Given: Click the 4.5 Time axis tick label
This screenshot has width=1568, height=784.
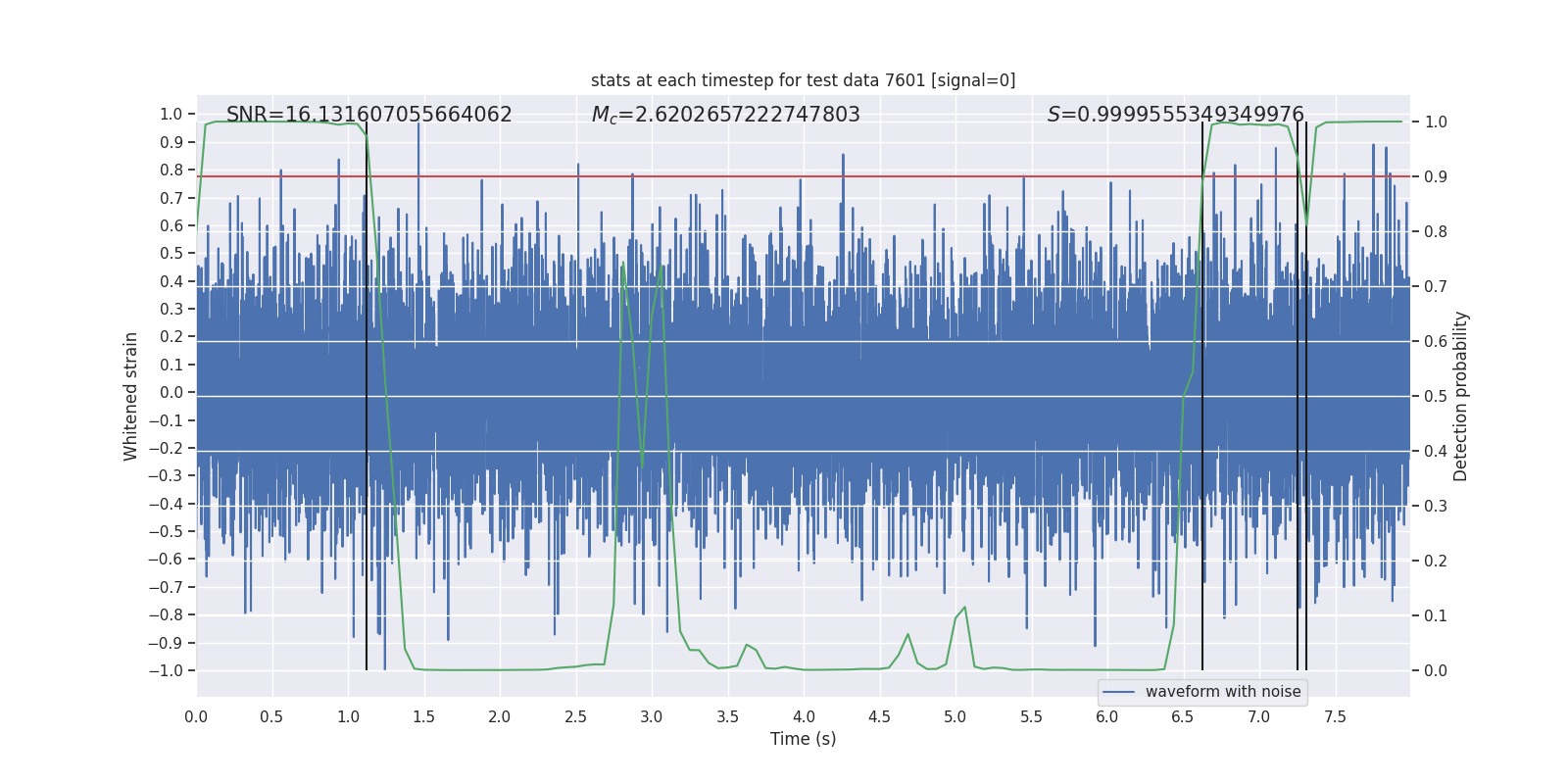Looking at the screenshot, I should [879, 717].
